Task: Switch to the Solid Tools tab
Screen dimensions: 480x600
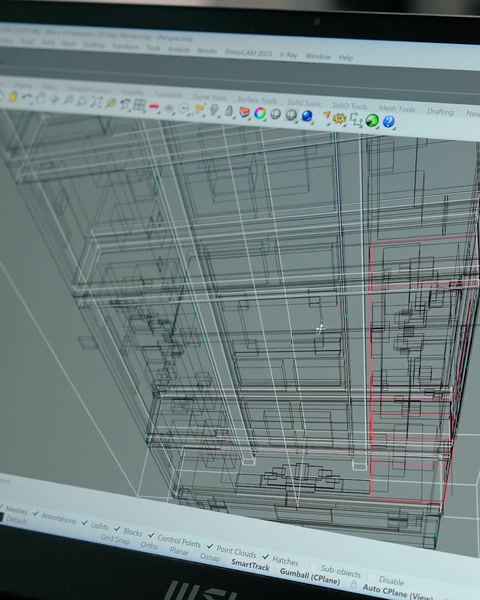Action: (x=304, y=103)
